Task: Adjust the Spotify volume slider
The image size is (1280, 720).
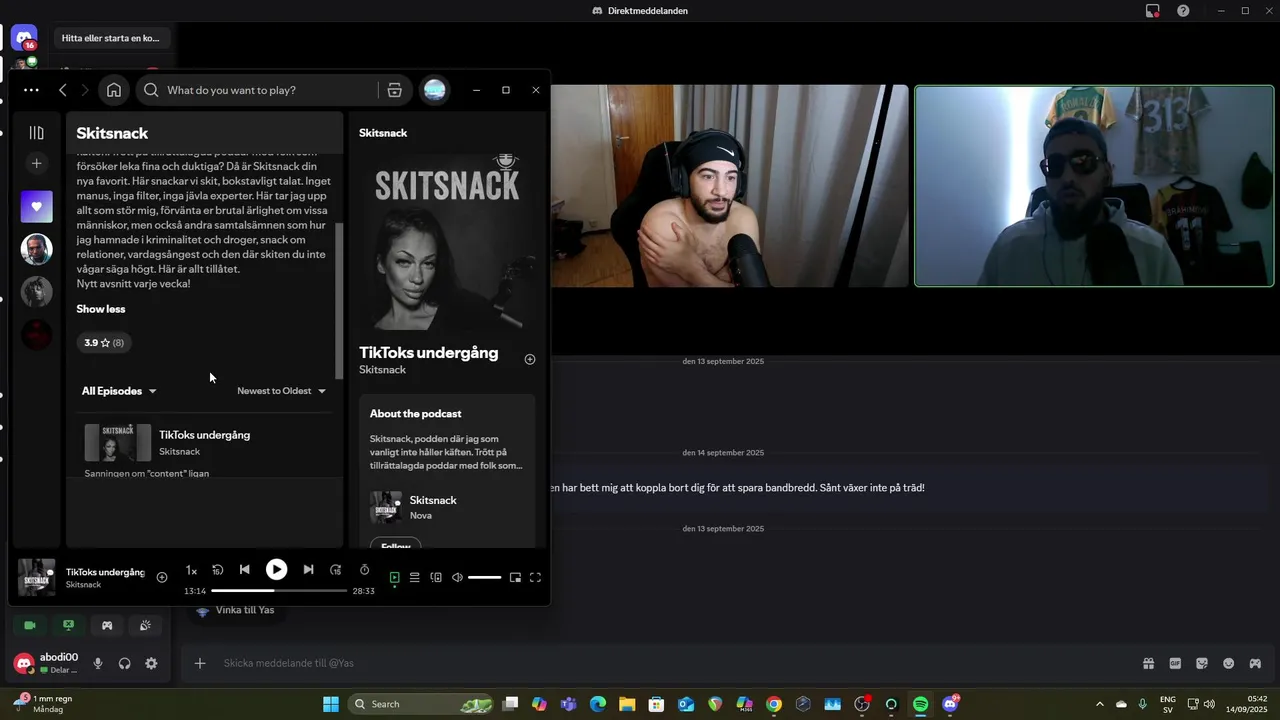Action: (484, 578)
